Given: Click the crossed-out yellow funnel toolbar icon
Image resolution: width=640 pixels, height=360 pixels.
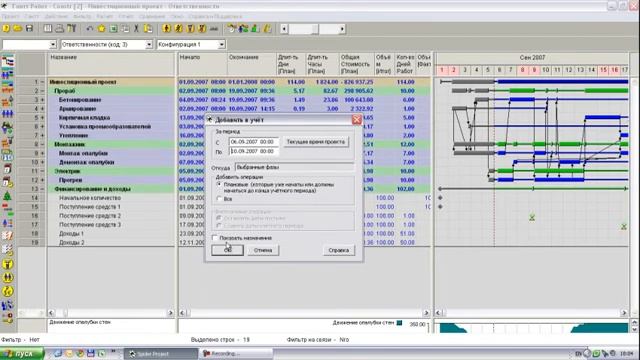Looking at the screenshot, I should [x=202, y=29].
